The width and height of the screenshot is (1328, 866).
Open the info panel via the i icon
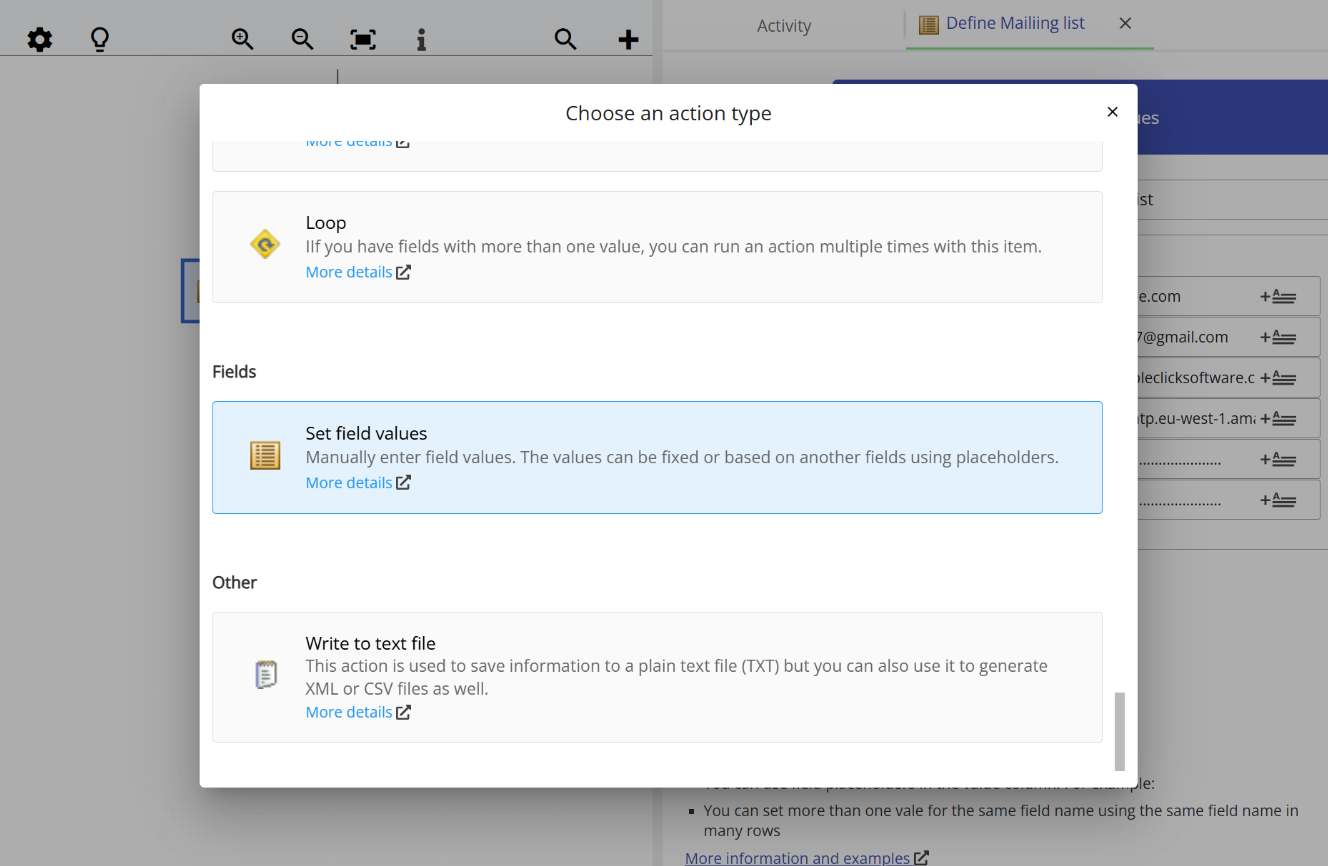[x=421, y=39]
